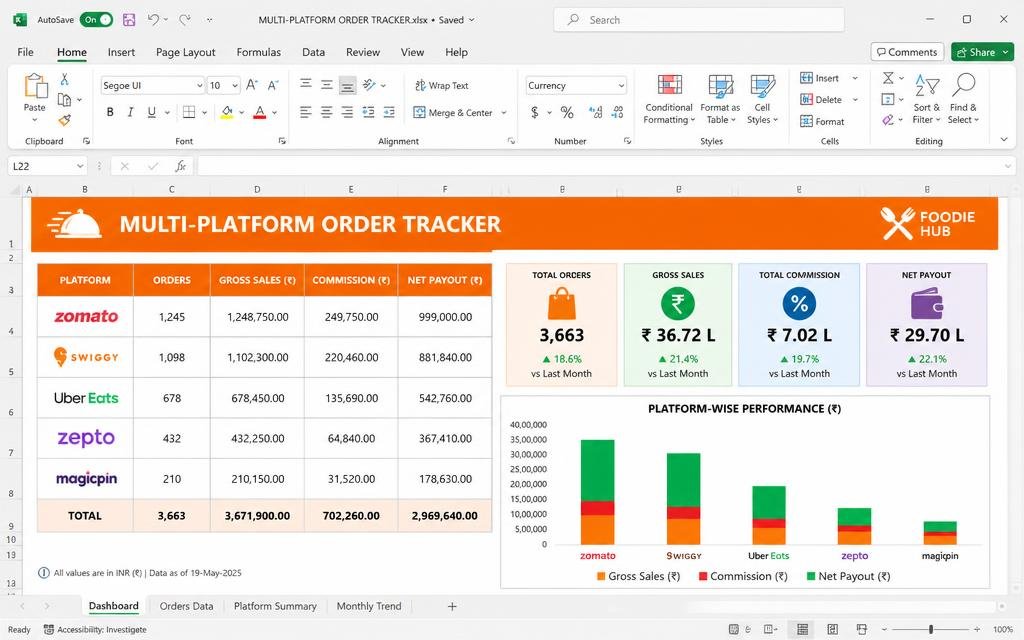Image resolution: width=1024 pixels, height=640 pixels.
Task: Click the Fill down icon
Action: click(x=888, y=99)
